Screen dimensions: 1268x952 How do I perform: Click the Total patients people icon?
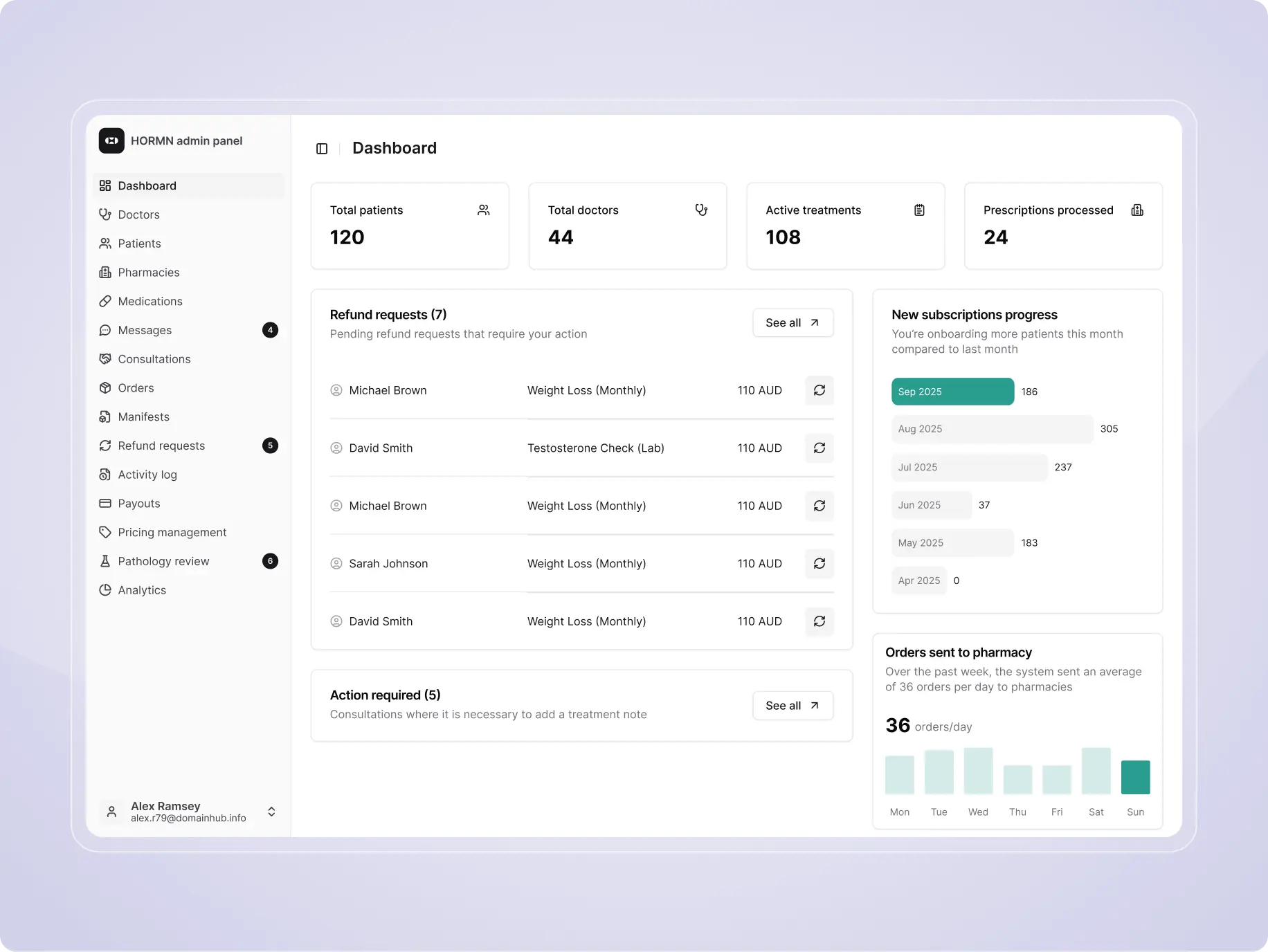tap(483, 210)
